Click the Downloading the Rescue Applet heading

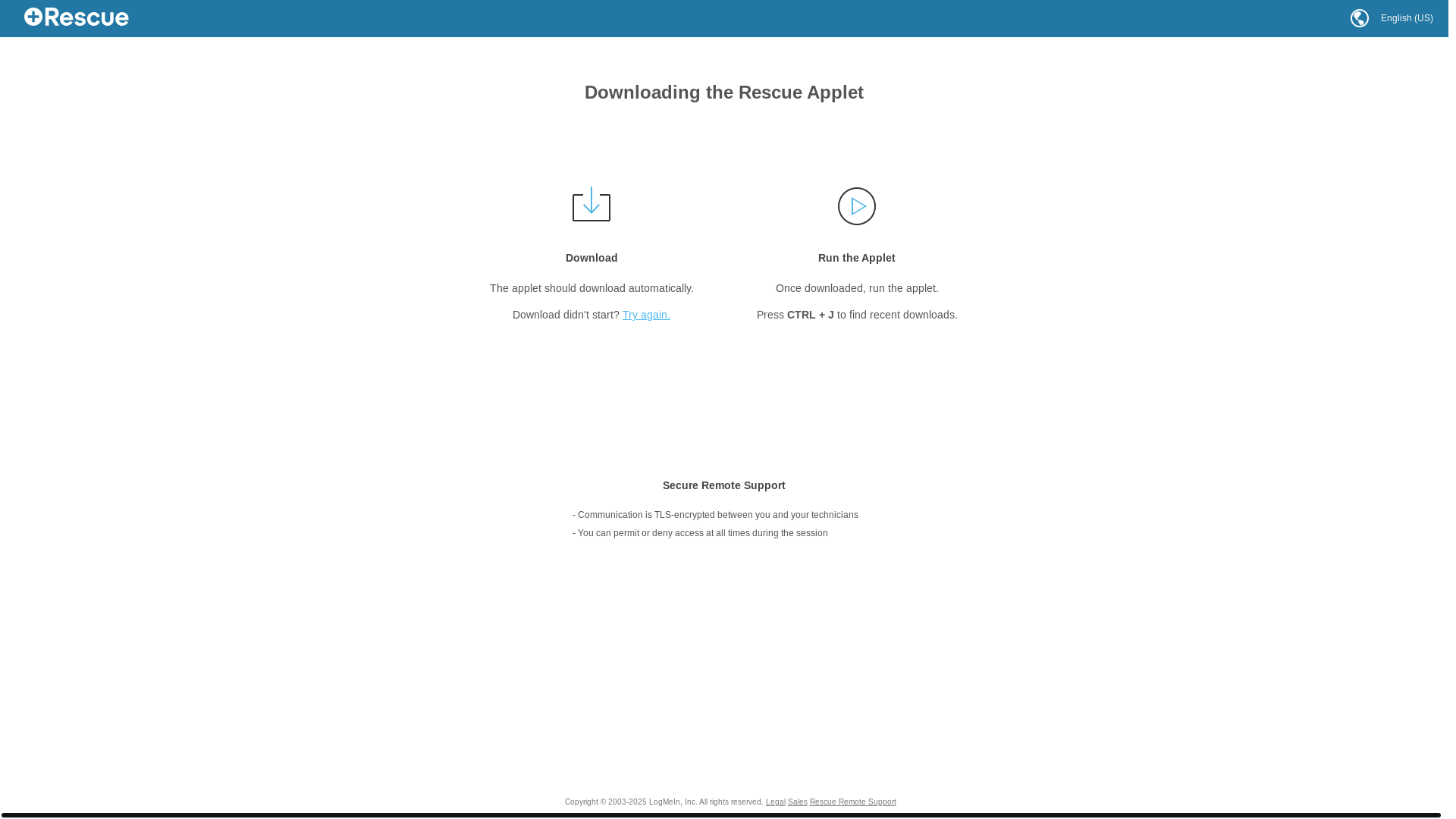tap(724, 93)
